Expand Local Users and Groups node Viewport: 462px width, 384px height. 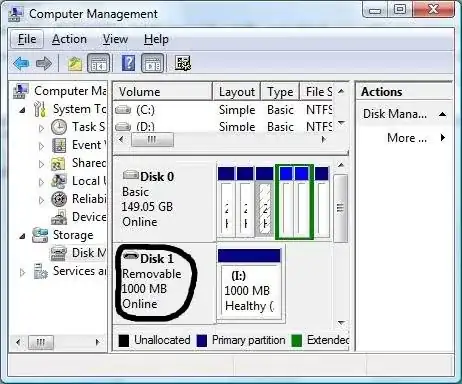click(41, 182)
